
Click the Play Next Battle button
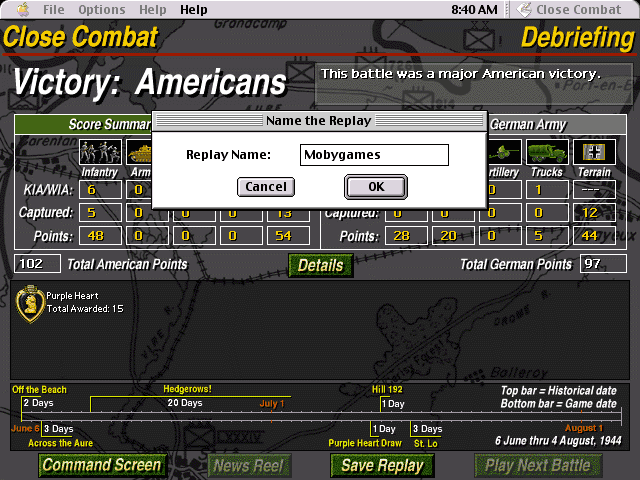click(538, 465)
